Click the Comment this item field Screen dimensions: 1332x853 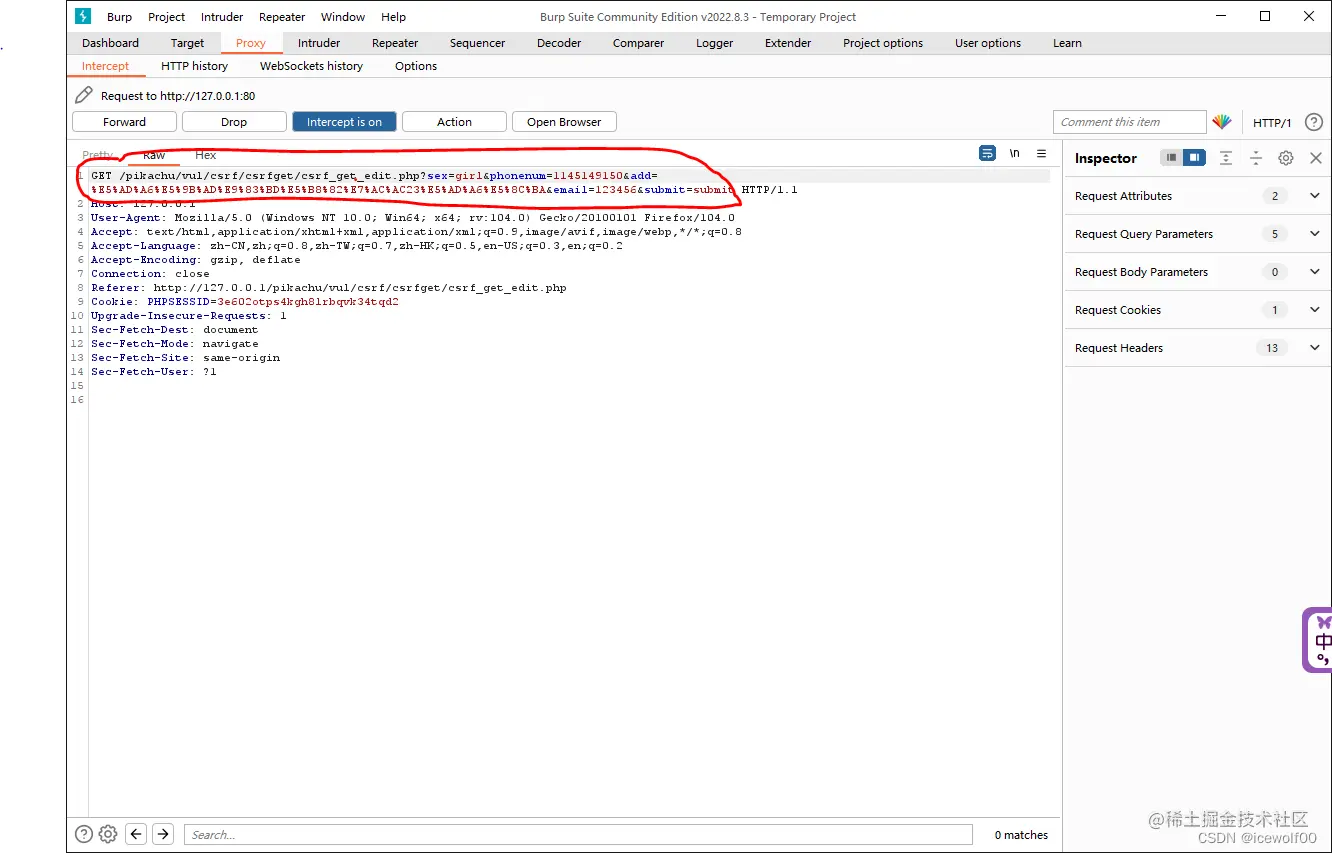(x=1129, y=122)
